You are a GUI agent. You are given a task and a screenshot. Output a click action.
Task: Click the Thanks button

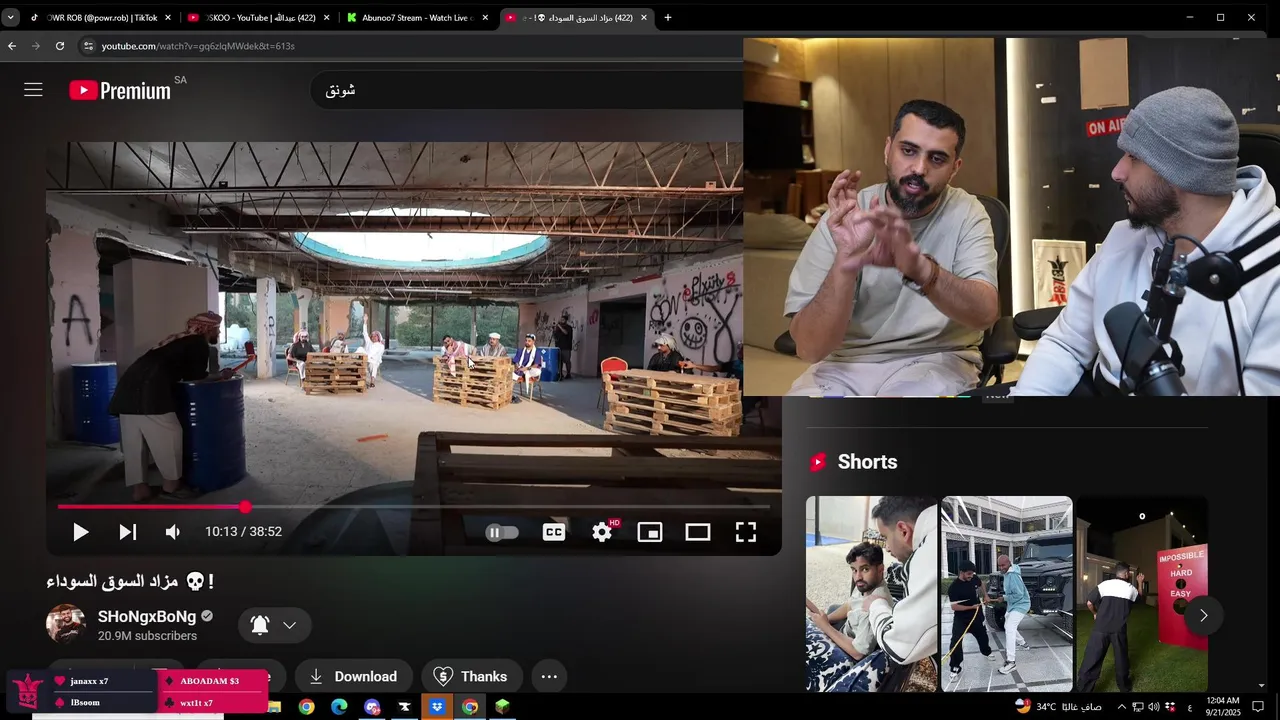pyautogui.click(x=471, y=677)
